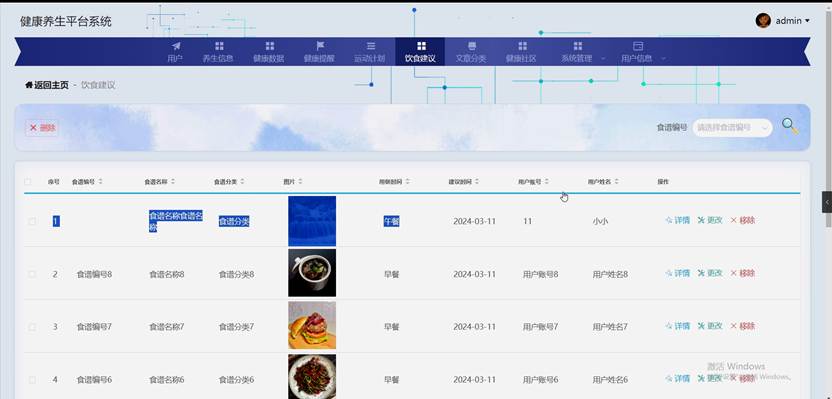Viewport: 832px width, 399px height.
Task: Open the 食谱编号 select dropdown
Action: pos(732,127)
